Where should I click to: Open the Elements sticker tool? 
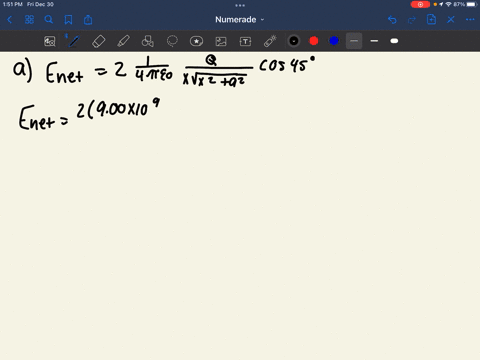point(196,41)
